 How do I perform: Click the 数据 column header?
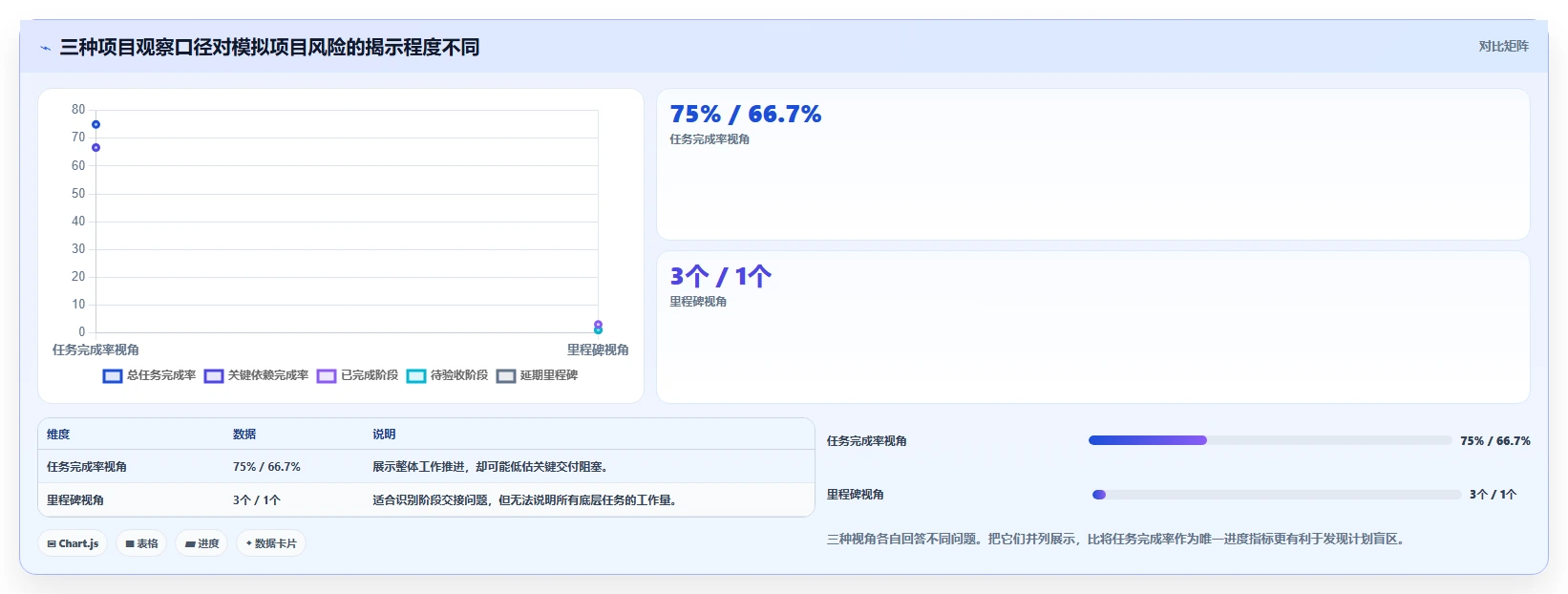click(244, 434)
